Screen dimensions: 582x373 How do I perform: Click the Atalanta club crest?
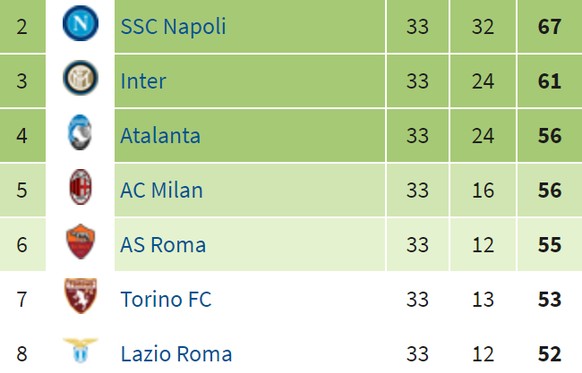pos(80,132)
